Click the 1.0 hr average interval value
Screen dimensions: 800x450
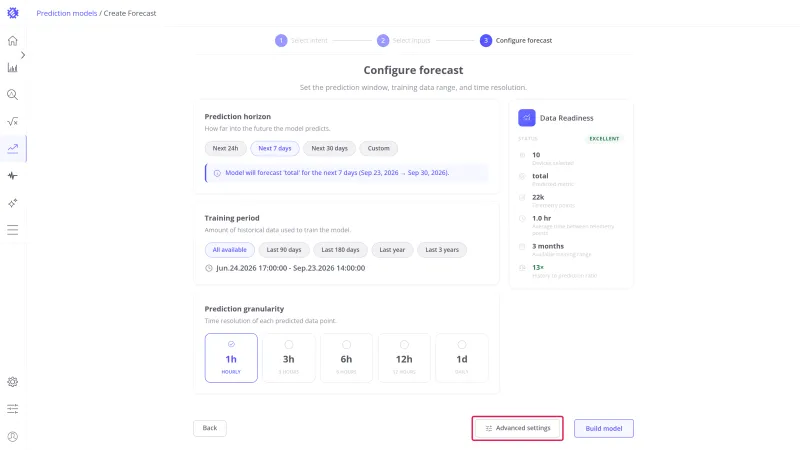542,218
